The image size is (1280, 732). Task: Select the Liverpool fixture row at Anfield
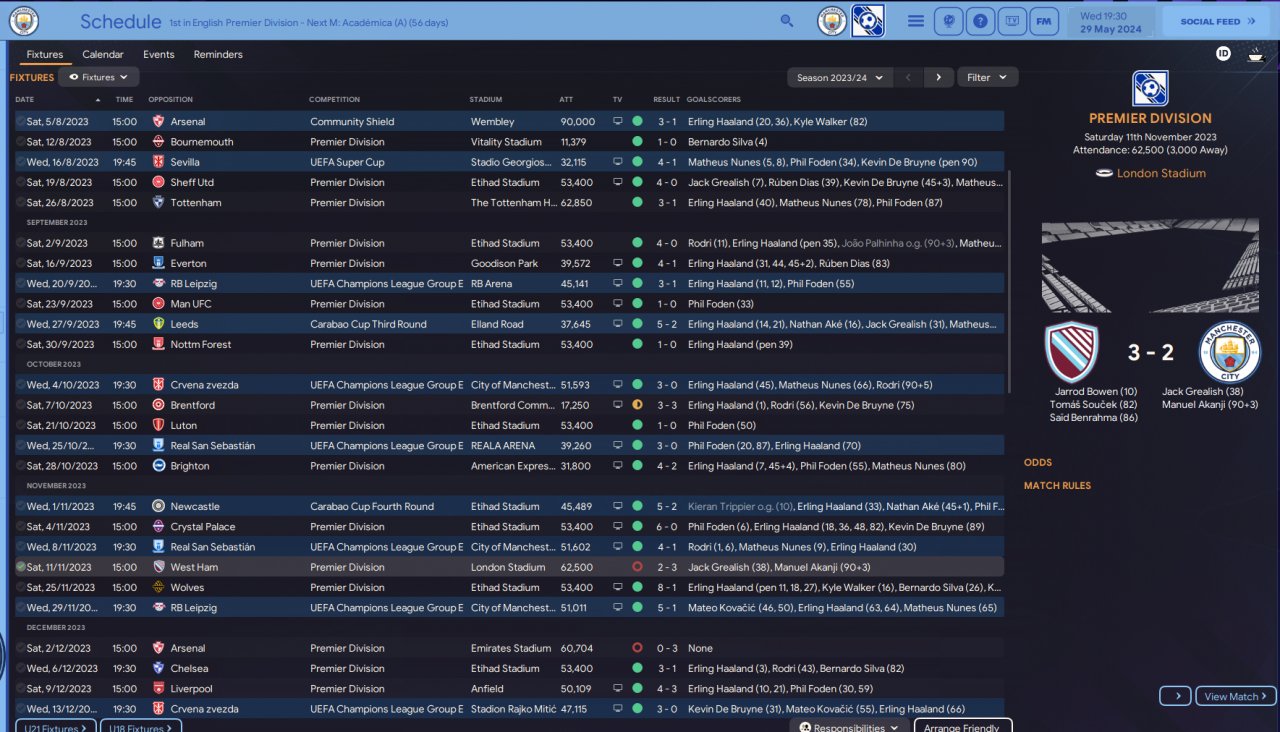509,688
